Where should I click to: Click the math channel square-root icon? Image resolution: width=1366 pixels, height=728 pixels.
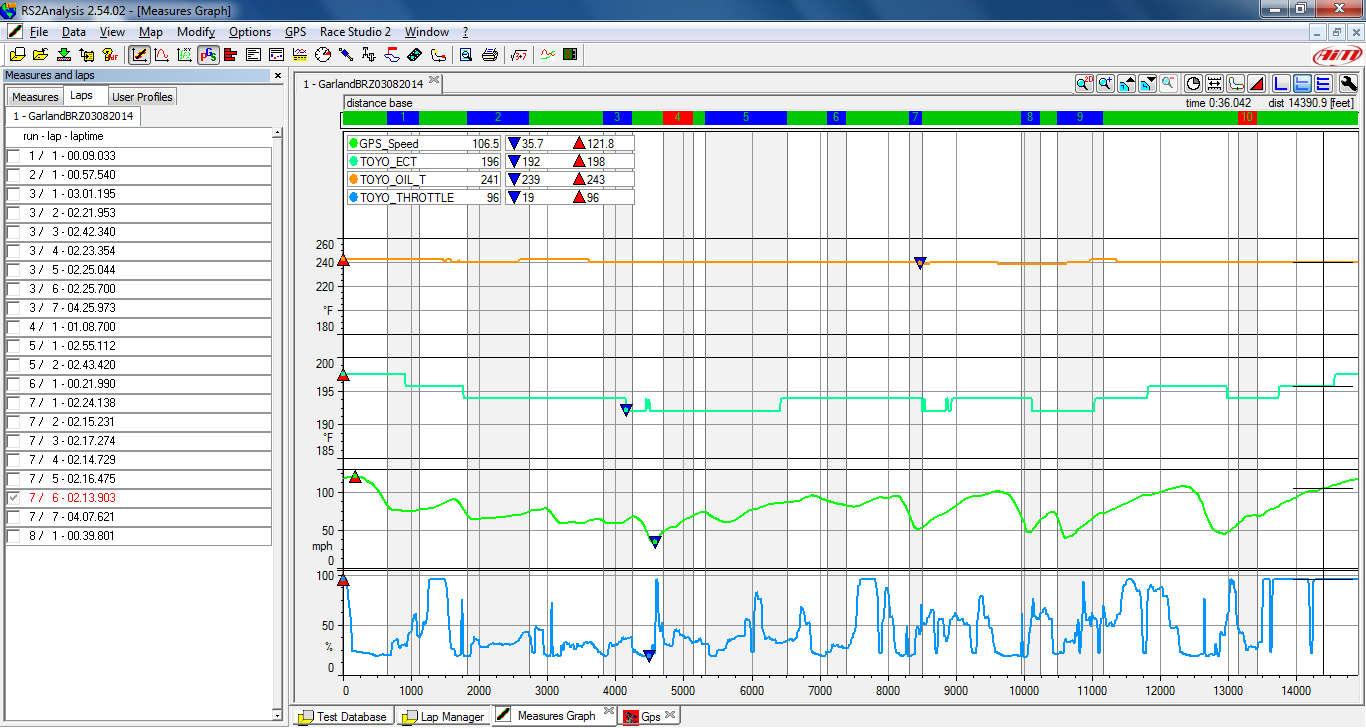pos(519,55)
